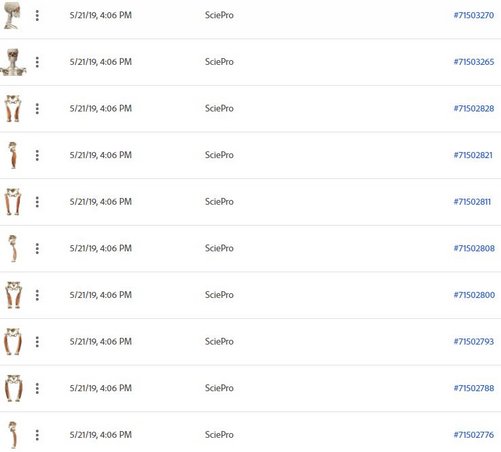The width and height of the screenshot is (501, 452).
Task: Open the three-dot menu for item #71503265
Action: point(37,62)
